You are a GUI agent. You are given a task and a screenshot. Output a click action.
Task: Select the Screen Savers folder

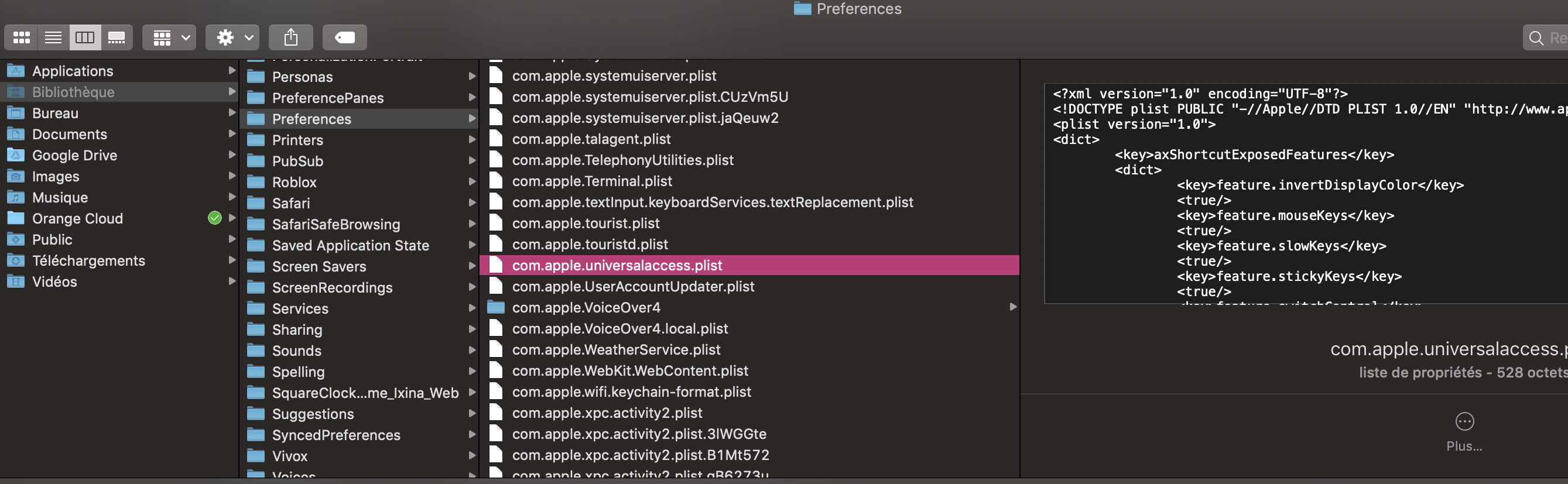click(x=319, y=266)
